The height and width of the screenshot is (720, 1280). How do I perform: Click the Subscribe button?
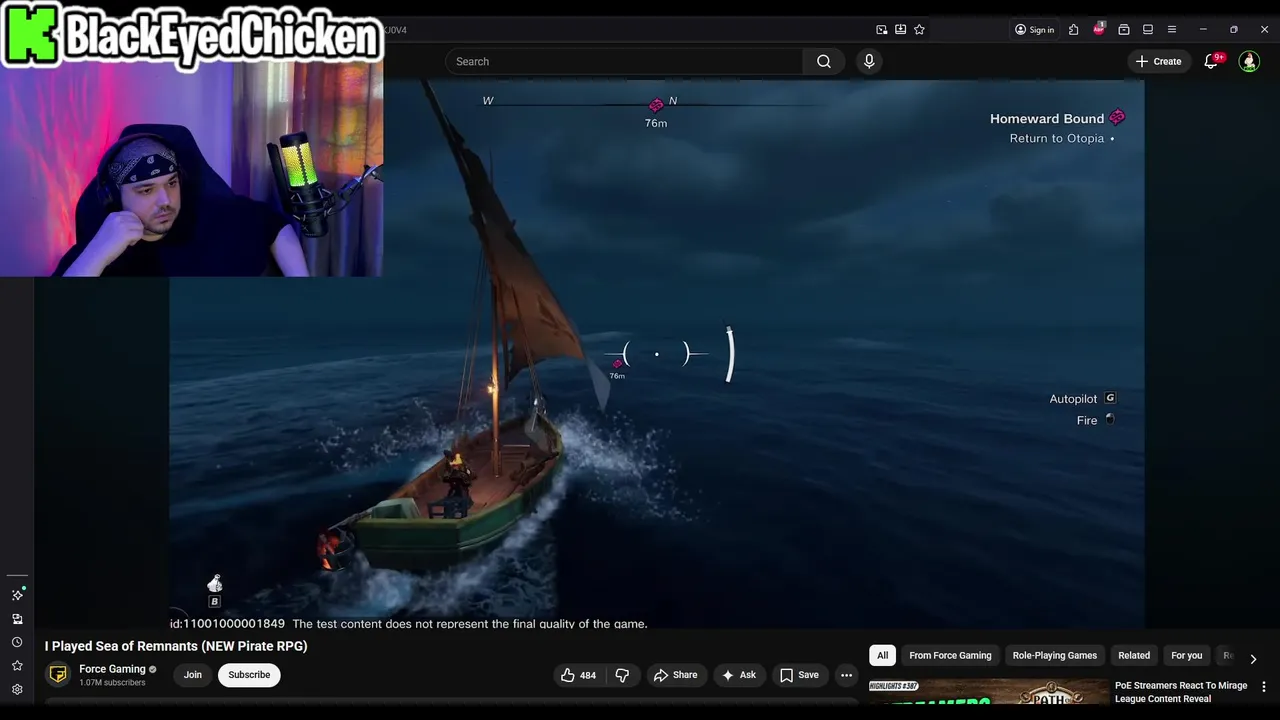[249, 675]
